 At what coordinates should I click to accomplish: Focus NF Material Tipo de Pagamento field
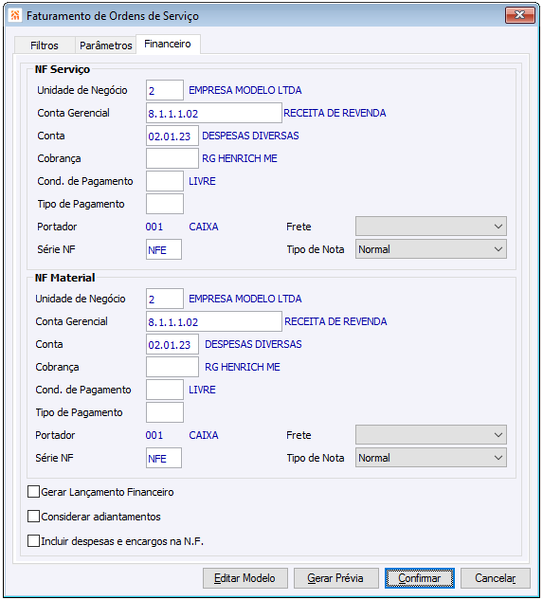pyautogui.click(x=165, y=412)
